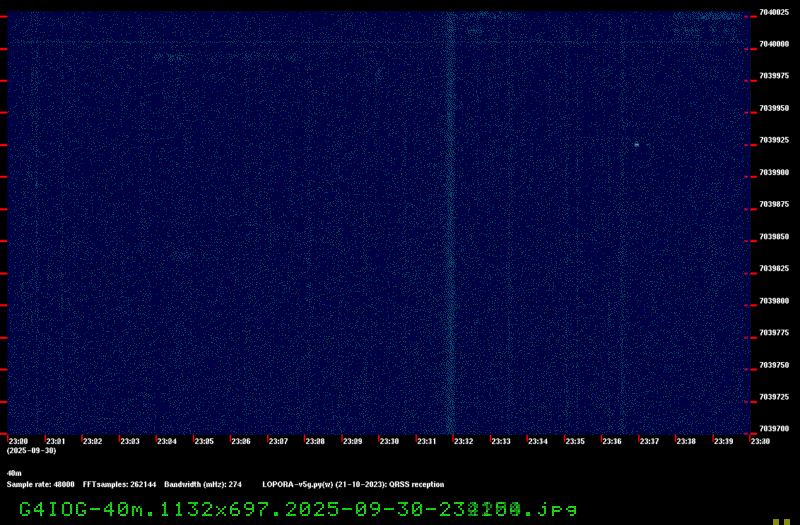Select the Sample rate: 48000 text
The image size is (800, 525).
coord(40,484)
